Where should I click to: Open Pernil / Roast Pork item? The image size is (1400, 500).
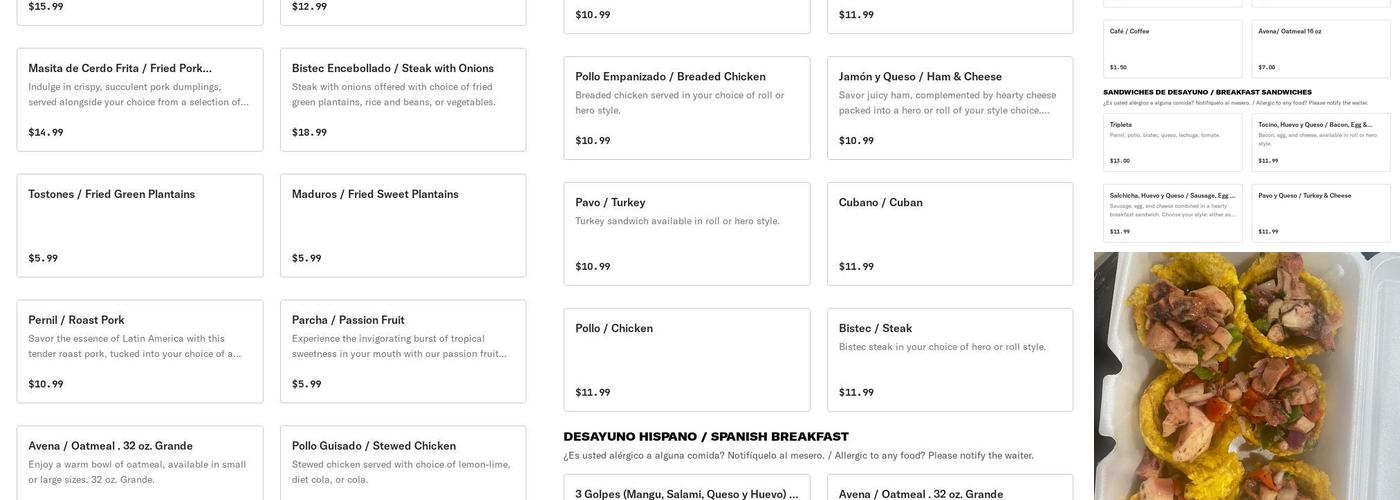(x=140, y=352)
